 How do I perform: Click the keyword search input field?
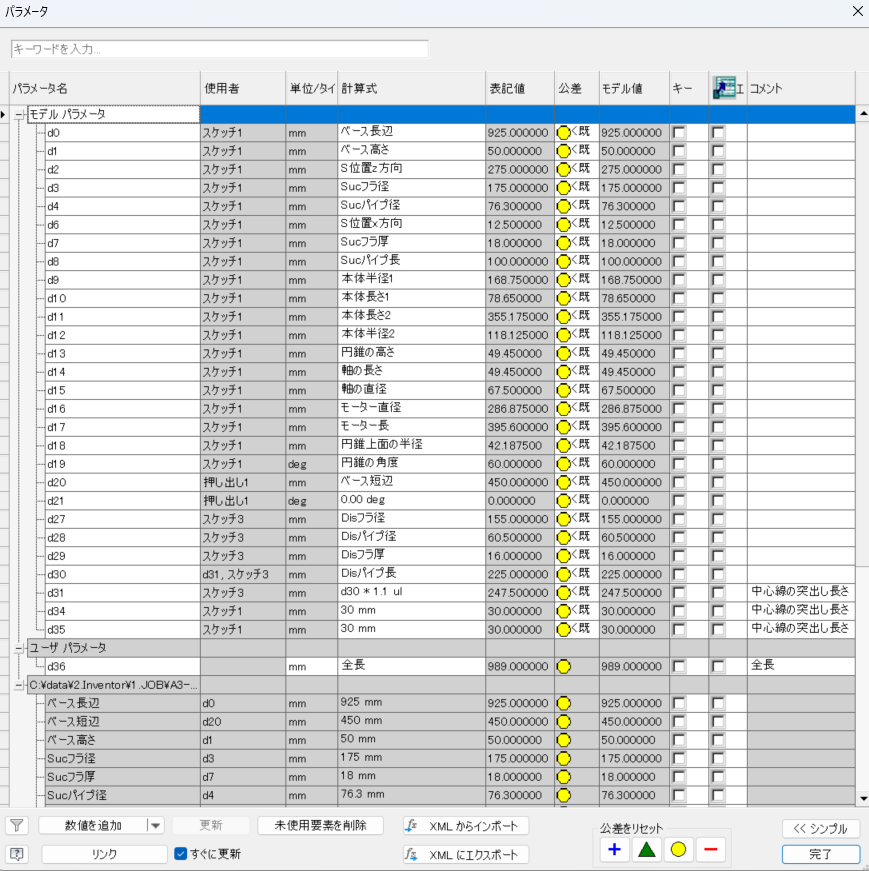coord(219,49)
